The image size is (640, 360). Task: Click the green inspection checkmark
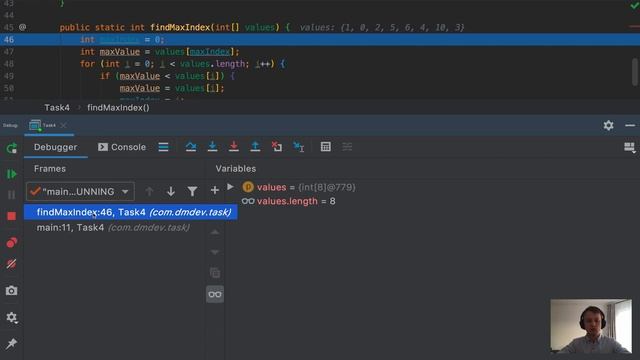click(635, 5)
